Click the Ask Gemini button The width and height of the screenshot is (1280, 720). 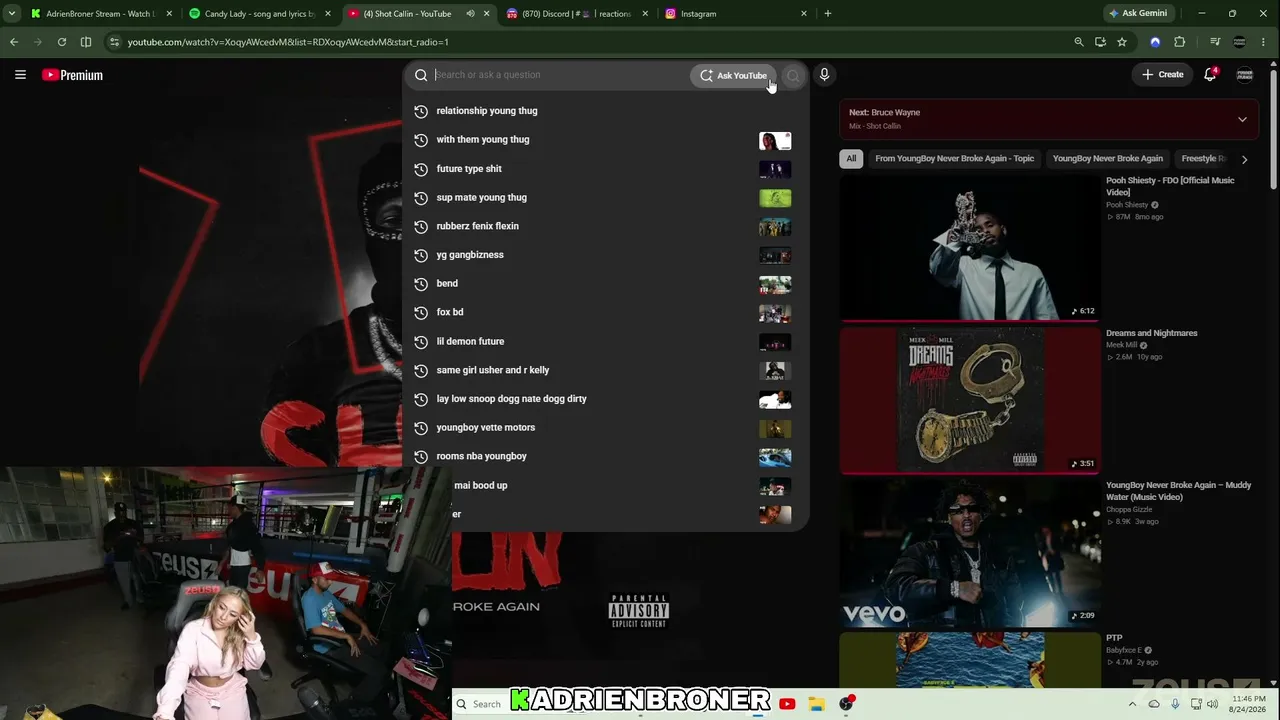coord(1138,14)
